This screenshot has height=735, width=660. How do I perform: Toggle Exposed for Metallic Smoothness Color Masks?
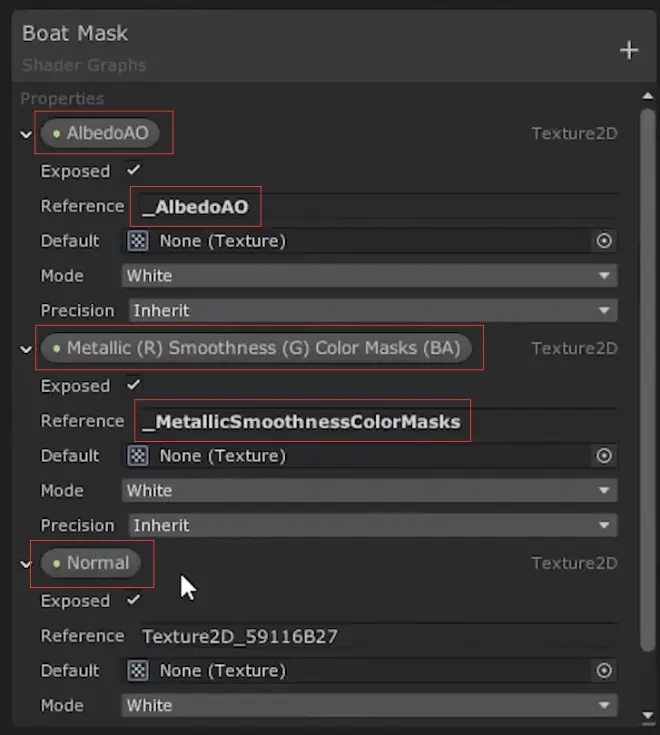[x=134, y=384]
